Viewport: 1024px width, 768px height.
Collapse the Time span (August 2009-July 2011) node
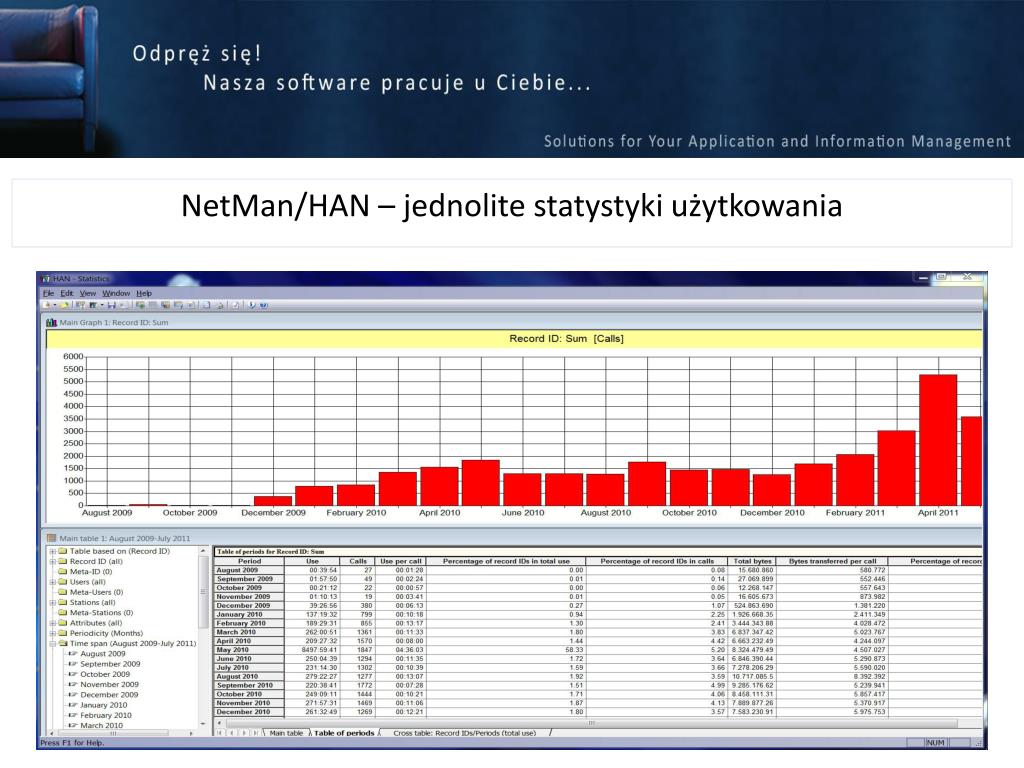52,643
